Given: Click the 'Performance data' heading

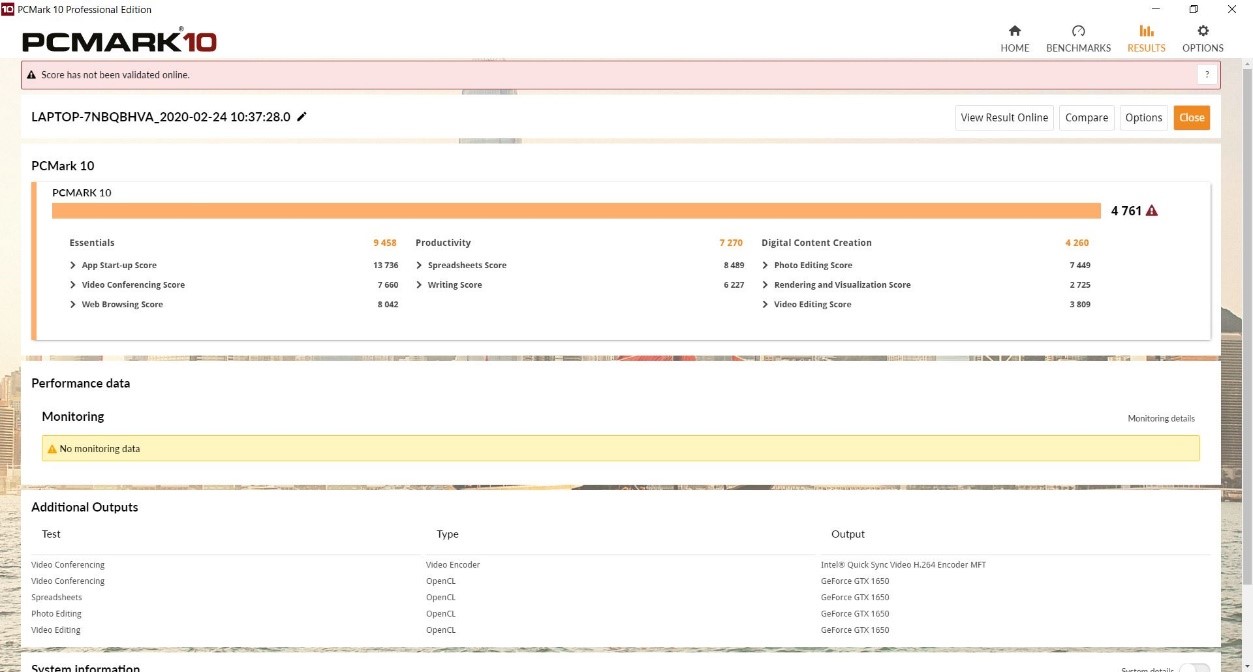Looking at the screenshot, I should [x=81, y=383].
